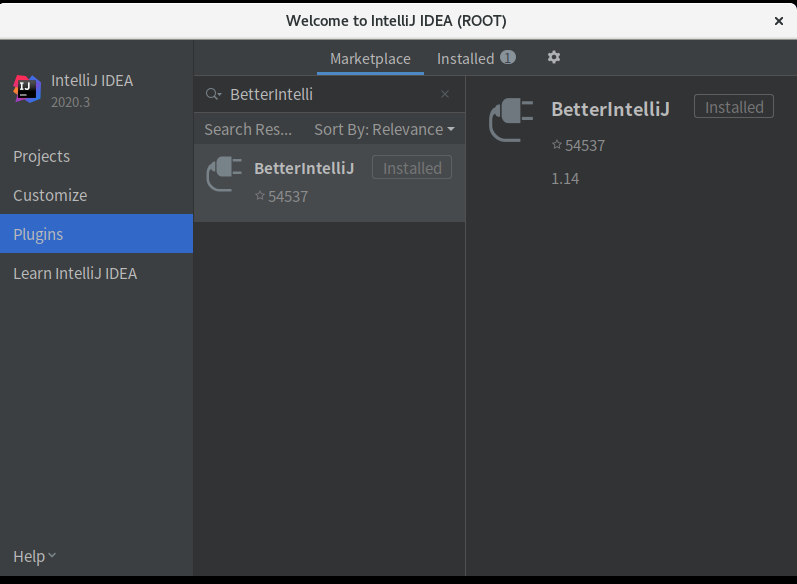This screenshot has width=797, height=584.
Task: Select the Plugins section
Action: coord(97,234)
